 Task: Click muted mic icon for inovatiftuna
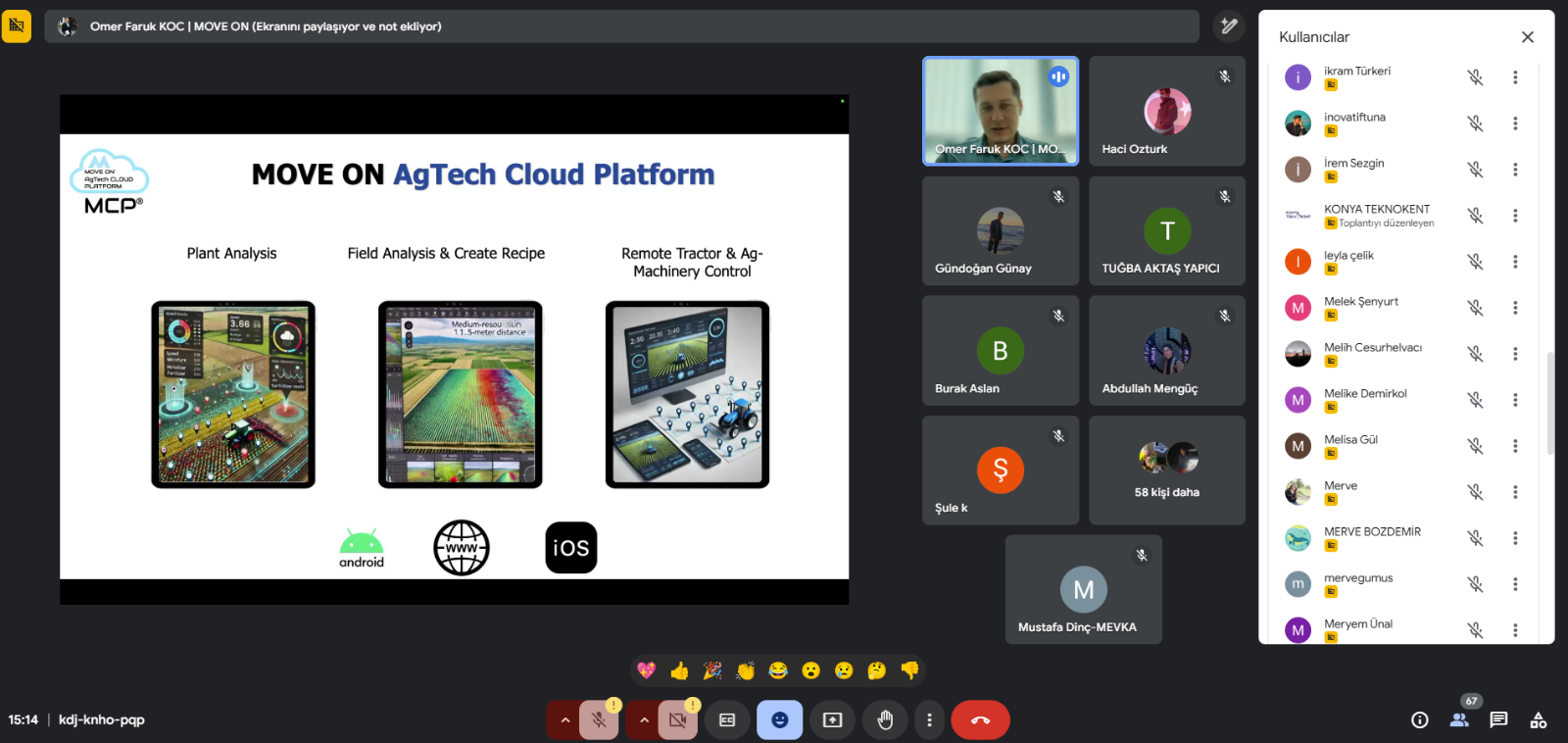(1475, 124)
